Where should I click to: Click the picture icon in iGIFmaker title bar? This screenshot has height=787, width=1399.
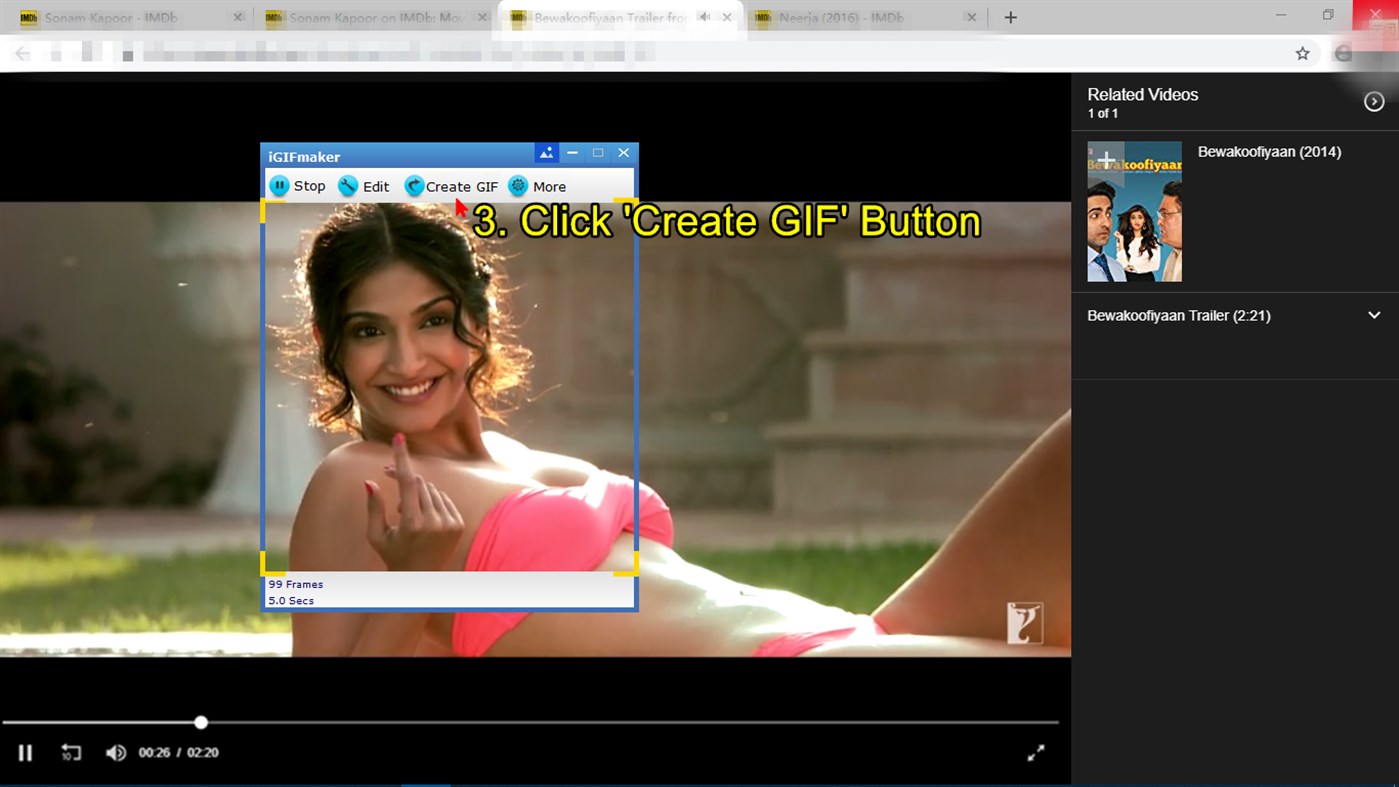[x=546, y=152]
